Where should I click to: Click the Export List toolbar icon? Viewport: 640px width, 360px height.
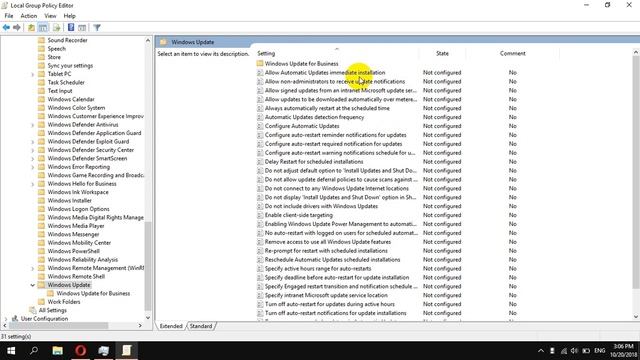56,27
